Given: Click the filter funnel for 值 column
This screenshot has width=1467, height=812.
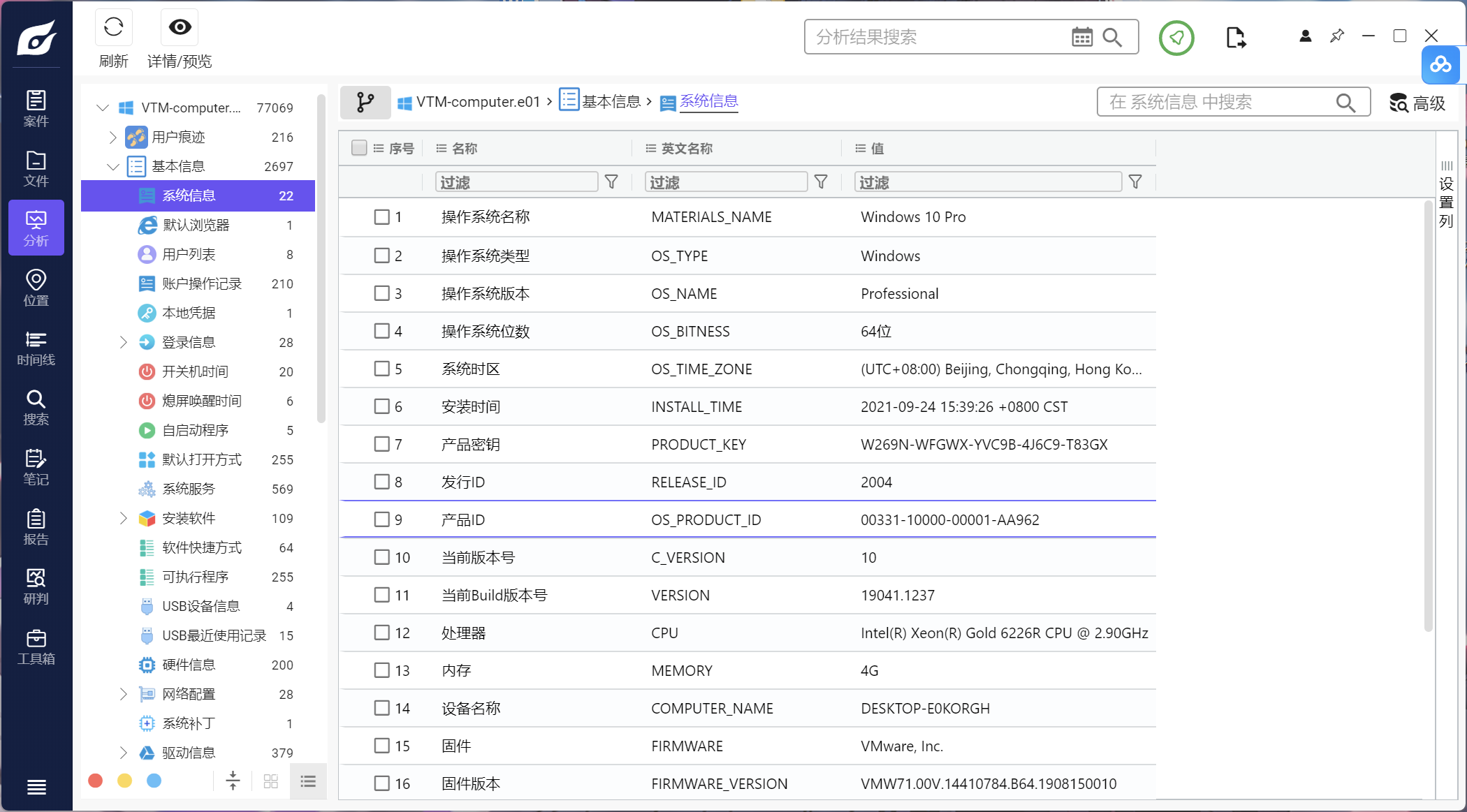Looking at the screenshot, I should click(x=1135, y=182).
